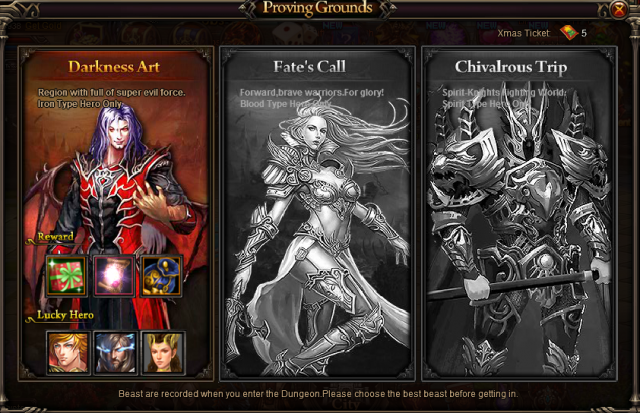Select the Fate's Call dungeon title
The height and width of the screenshot is (413, 640).
[310, 67]
